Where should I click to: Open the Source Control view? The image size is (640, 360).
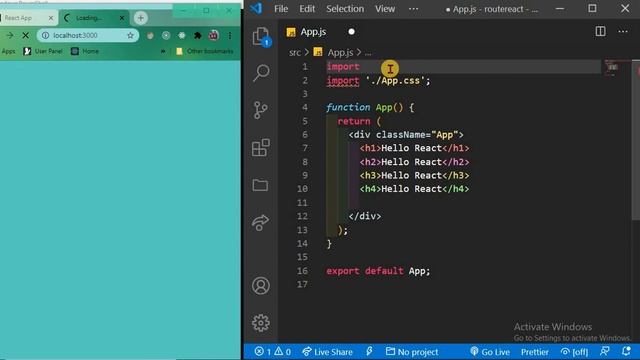pos(260,110)
